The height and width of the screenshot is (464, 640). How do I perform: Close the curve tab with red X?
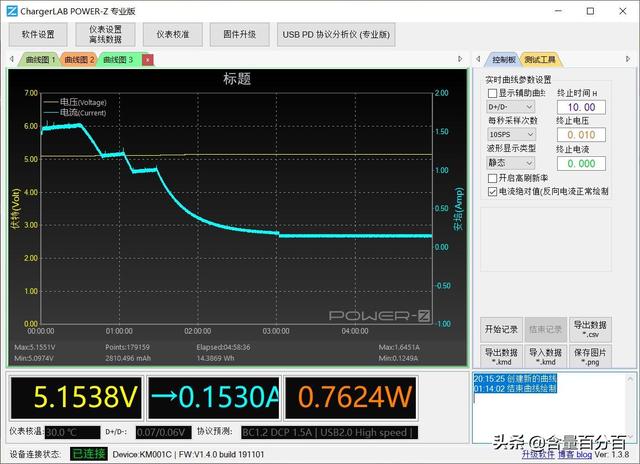coord(148,60)
